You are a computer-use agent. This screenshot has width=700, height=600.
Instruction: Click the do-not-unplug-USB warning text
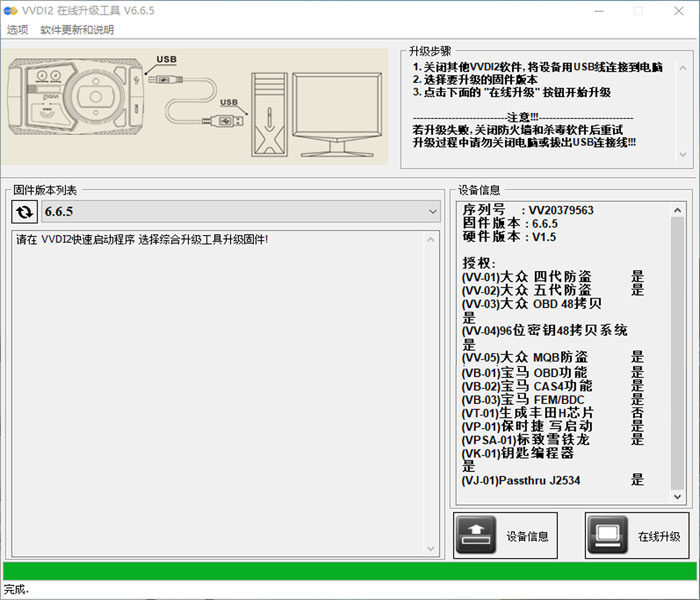click(x=524, y=142)
